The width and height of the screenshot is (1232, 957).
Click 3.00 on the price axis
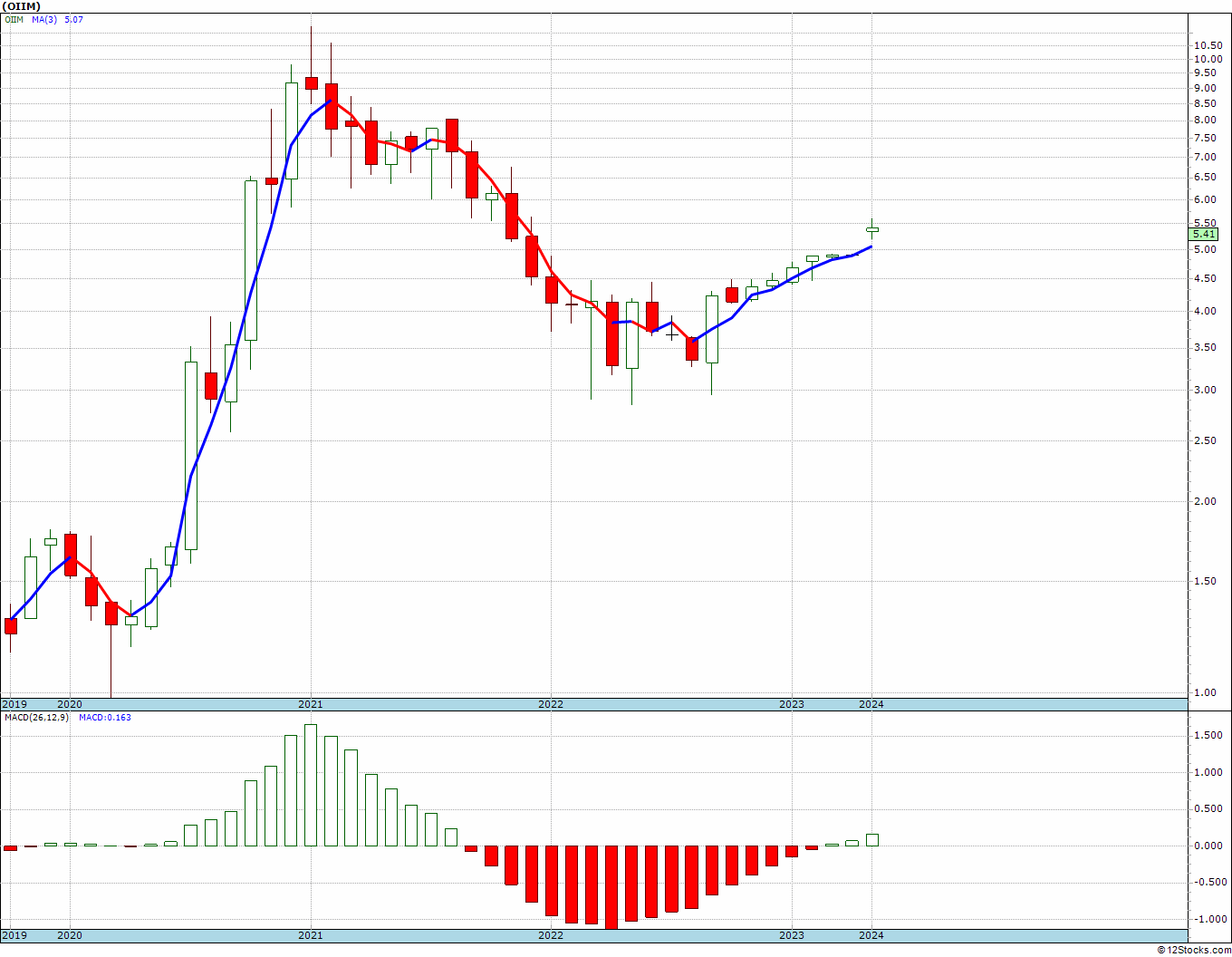1204,390
